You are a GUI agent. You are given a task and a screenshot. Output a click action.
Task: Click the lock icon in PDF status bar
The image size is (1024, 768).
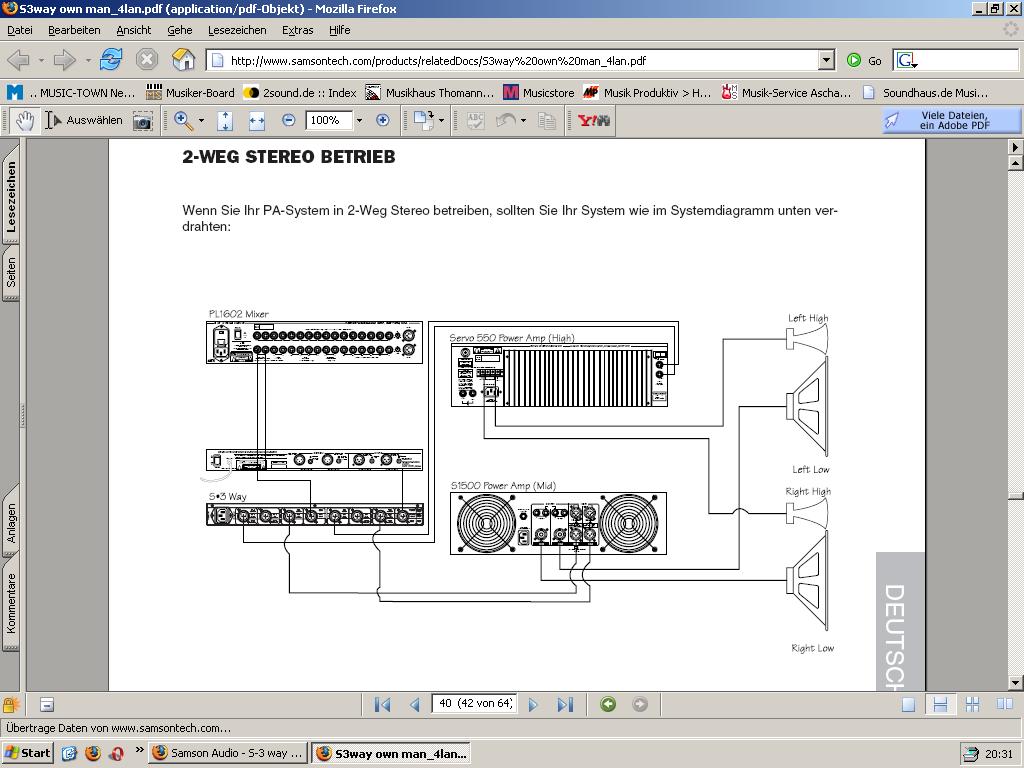11,705
